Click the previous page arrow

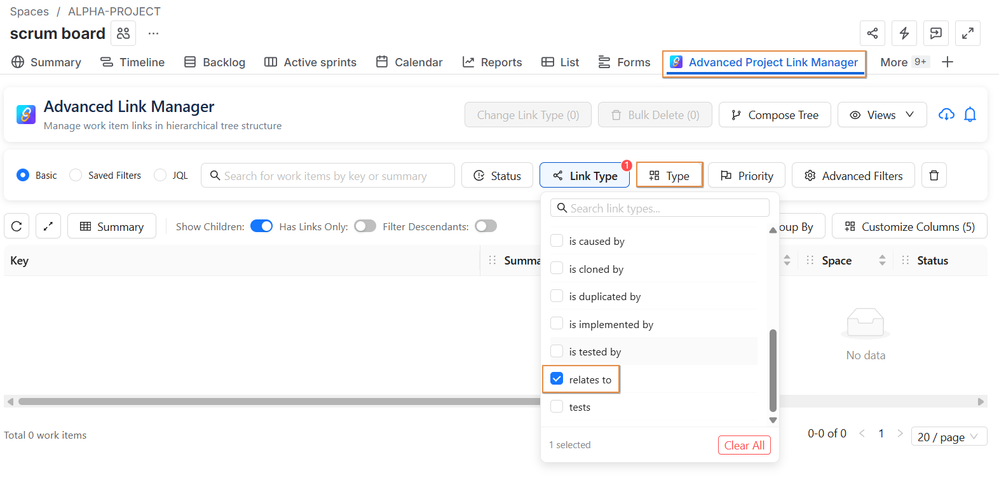tap(861, 434)
